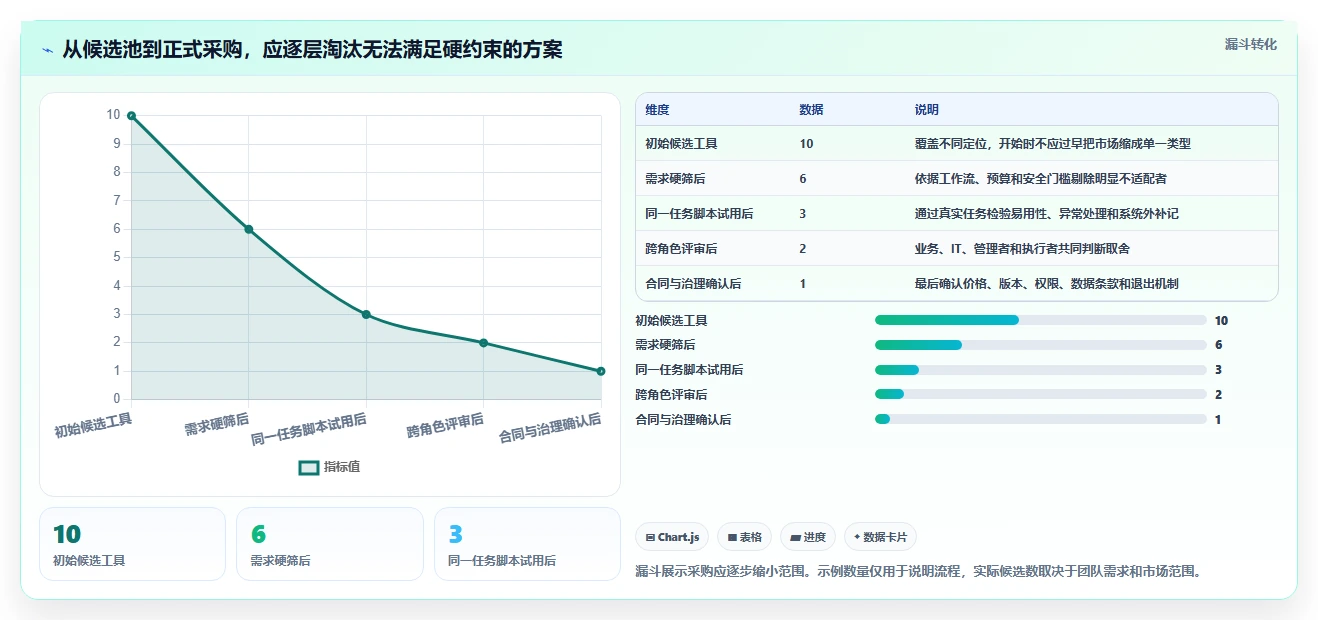Viewport: 1318px width, 620px height.
Task: Click x-axis label 需求硬筛后 on chart
Action: point(217,425)
